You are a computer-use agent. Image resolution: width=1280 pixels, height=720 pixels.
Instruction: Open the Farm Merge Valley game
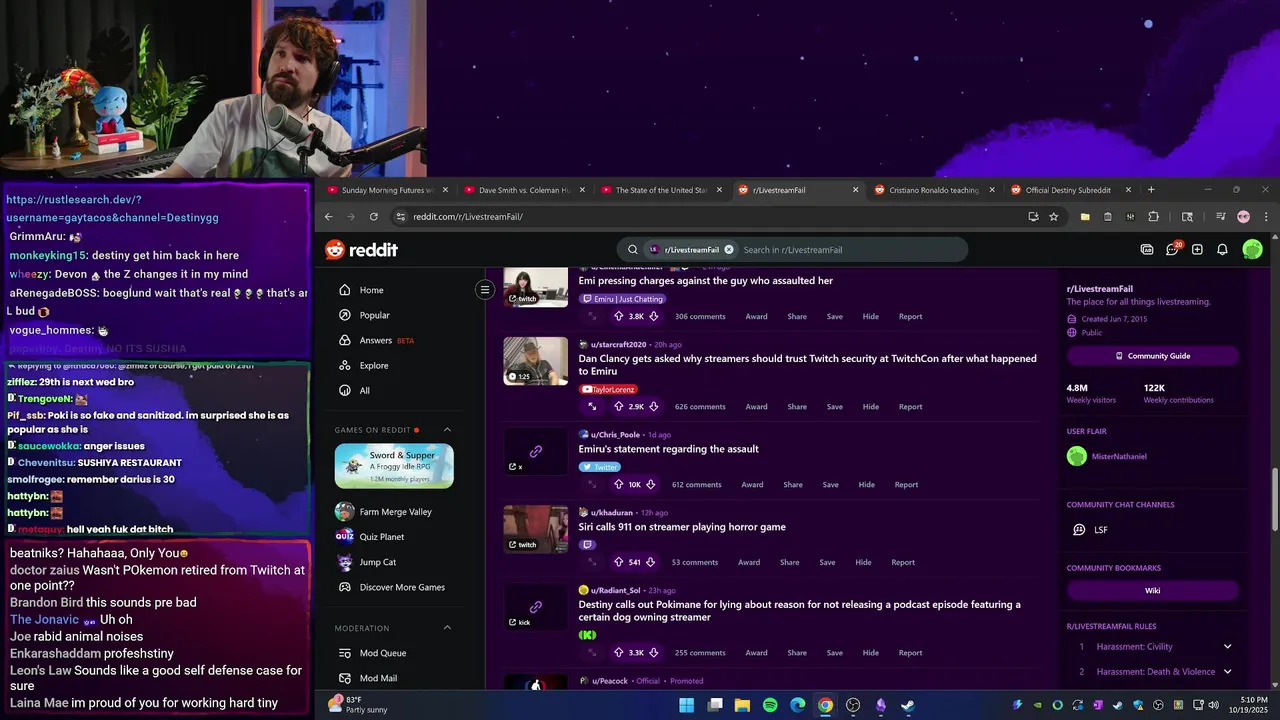394,512
